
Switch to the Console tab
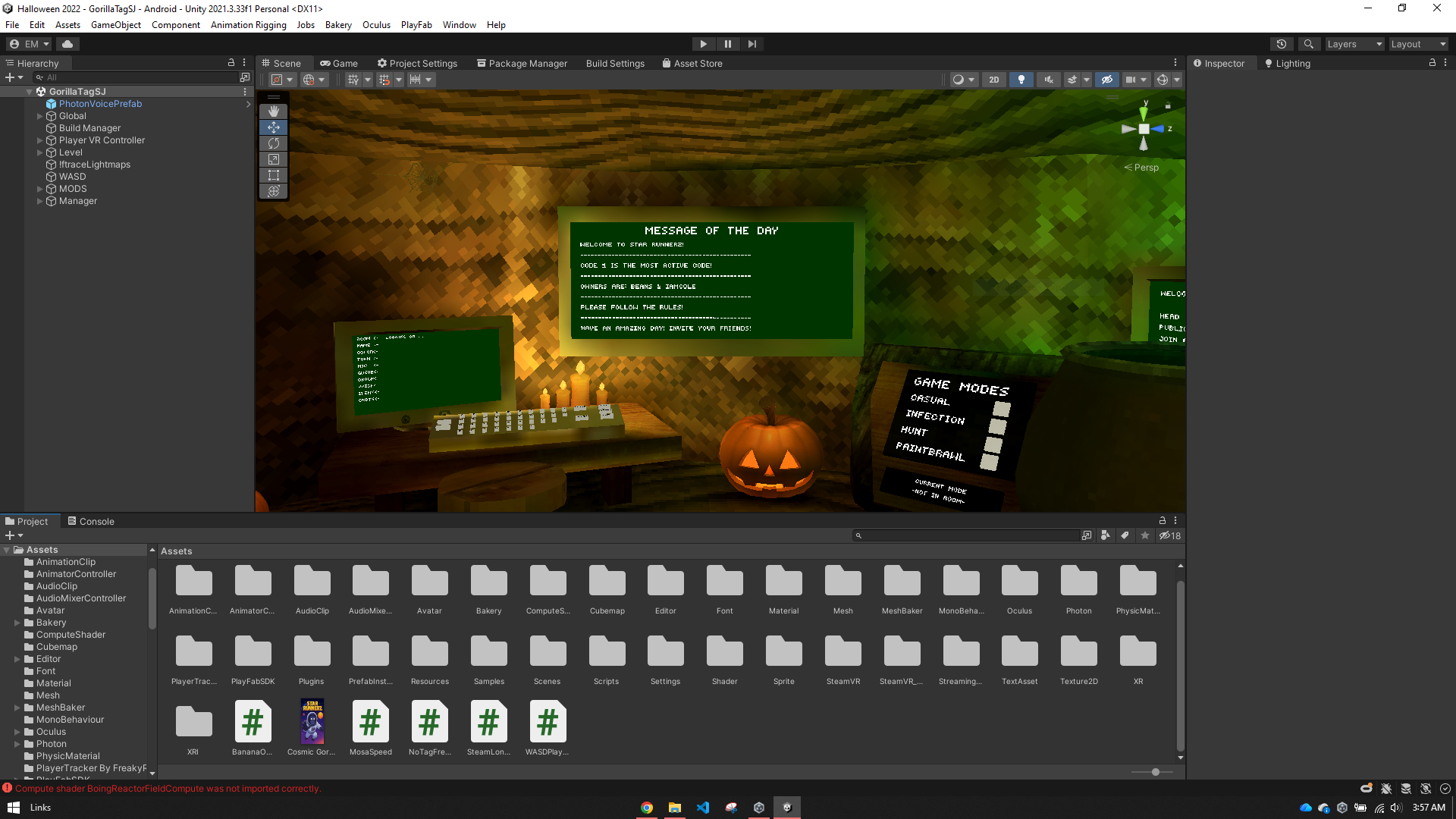[91, 521]
